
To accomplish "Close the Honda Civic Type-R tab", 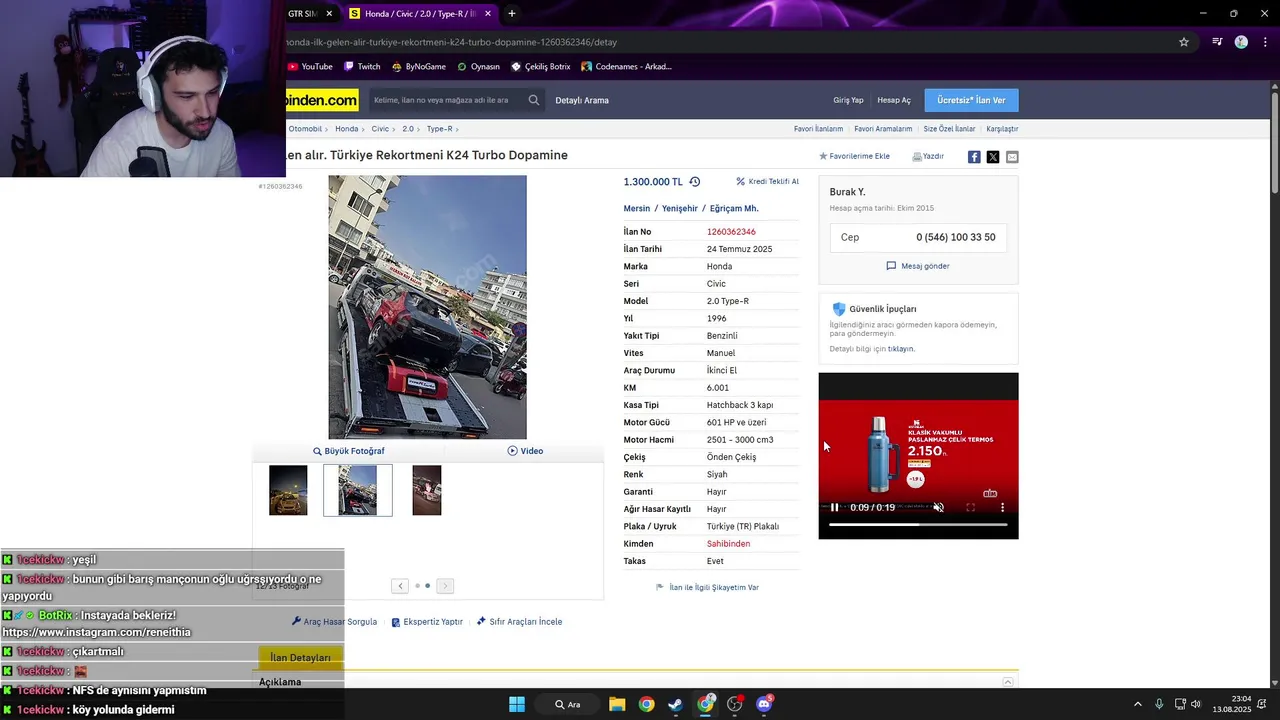I will pos(490,14).
